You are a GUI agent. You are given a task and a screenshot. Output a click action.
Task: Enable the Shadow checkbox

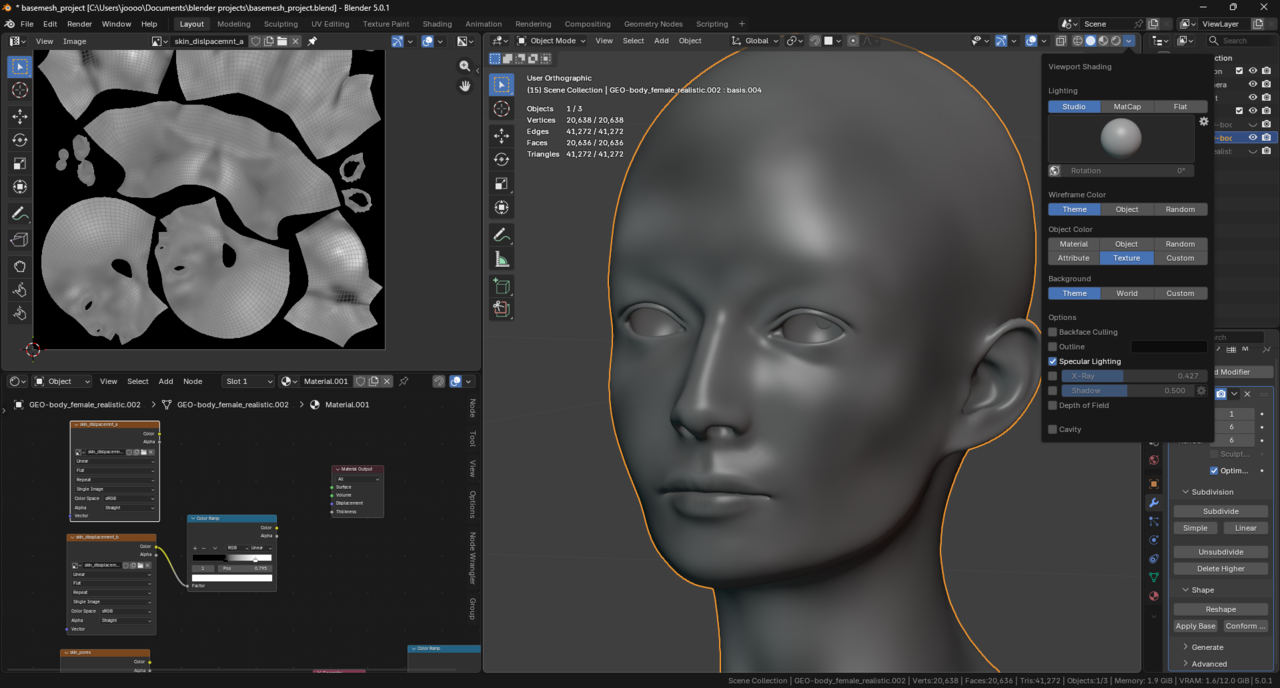click(x=1052, y=391)
